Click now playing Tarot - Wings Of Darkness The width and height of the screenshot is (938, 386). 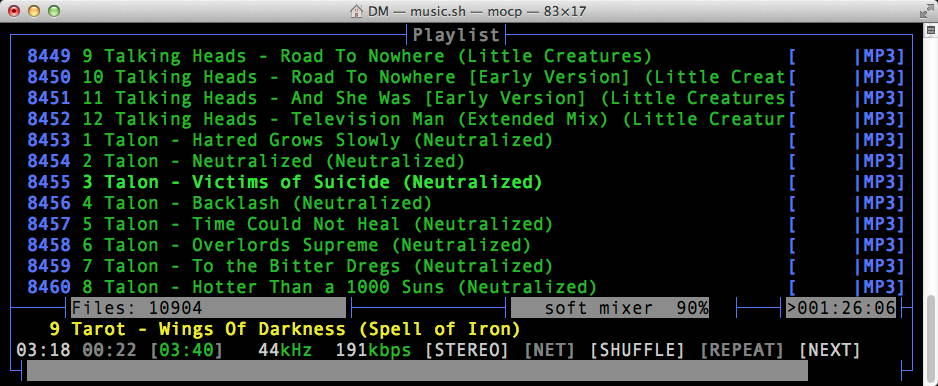[x=285, y=329]
